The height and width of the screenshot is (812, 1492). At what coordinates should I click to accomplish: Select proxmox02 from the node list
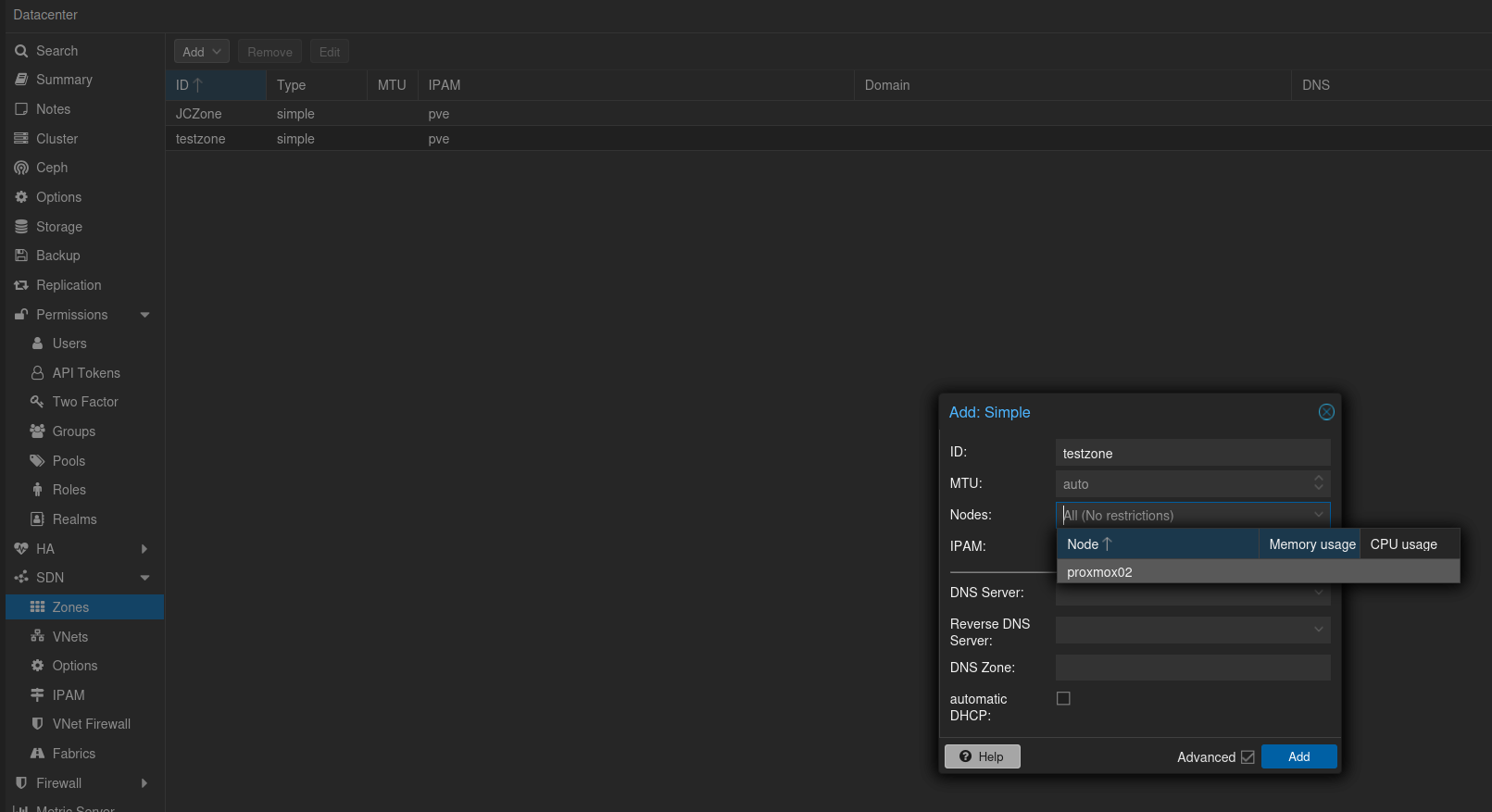[x=1099, y=572]
